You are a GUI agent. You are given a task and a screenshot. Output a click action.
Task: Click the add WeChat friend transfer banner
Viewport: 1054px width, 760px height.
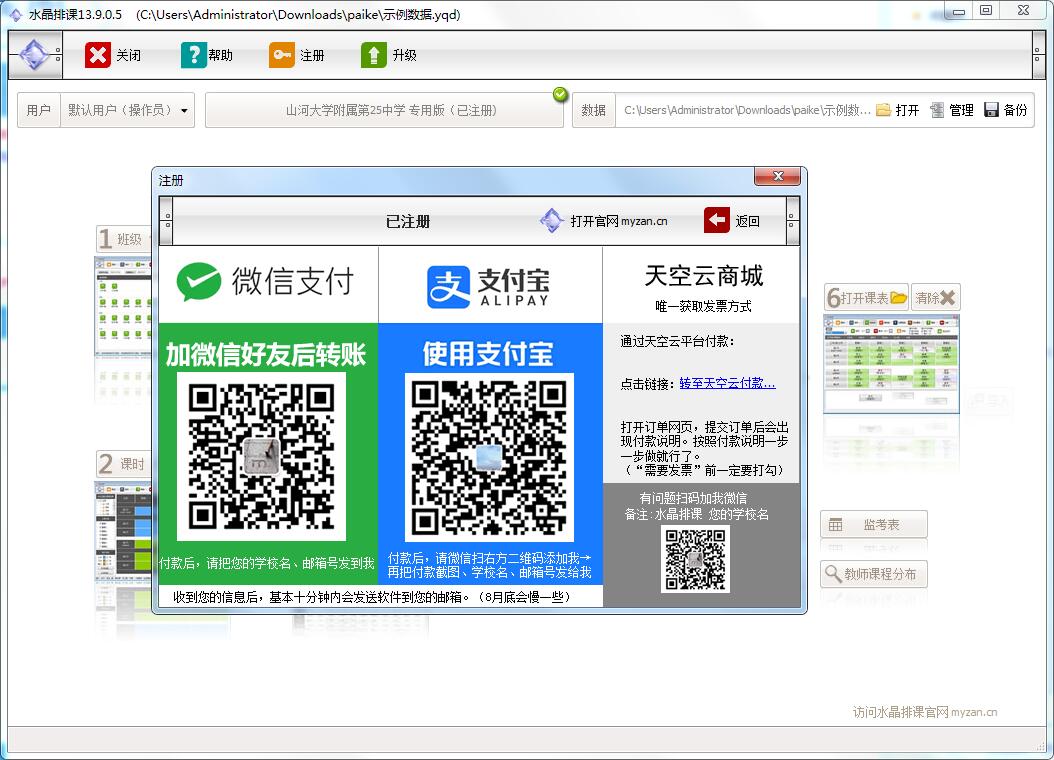point(266,354)
